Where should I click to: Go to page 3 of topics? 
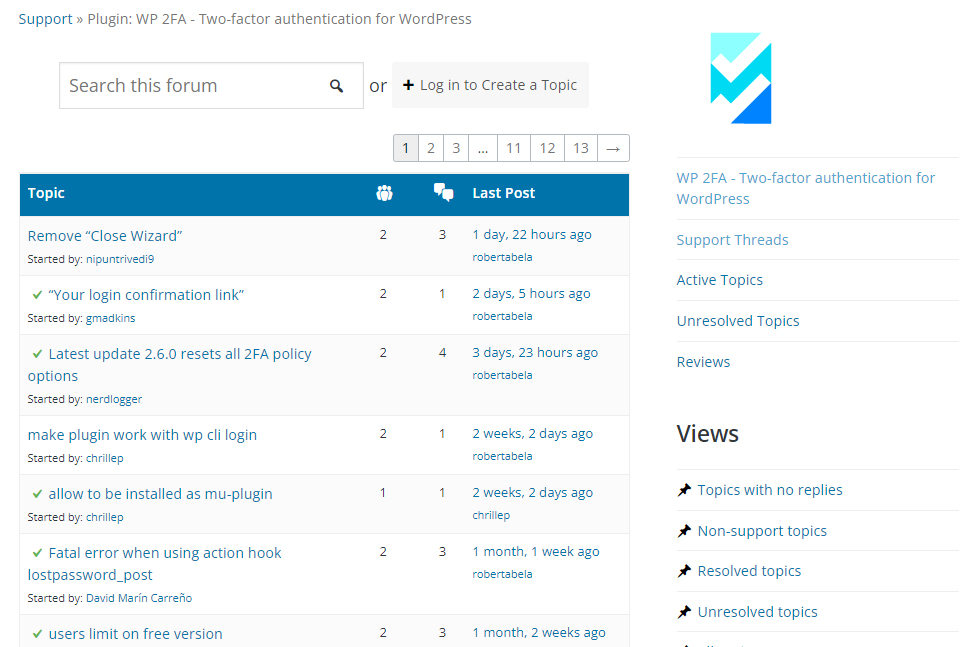457,148
